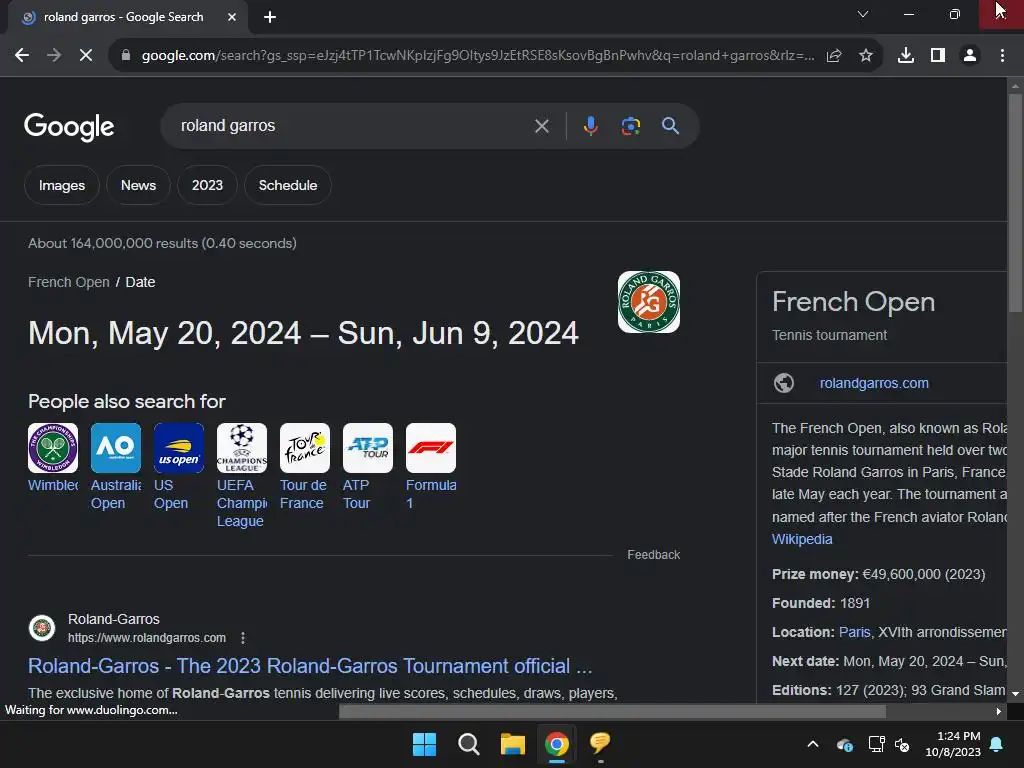Open the UEFA Champions League logo tile
The width and height of the screenshot is (1024, 768).
point(242,448)
